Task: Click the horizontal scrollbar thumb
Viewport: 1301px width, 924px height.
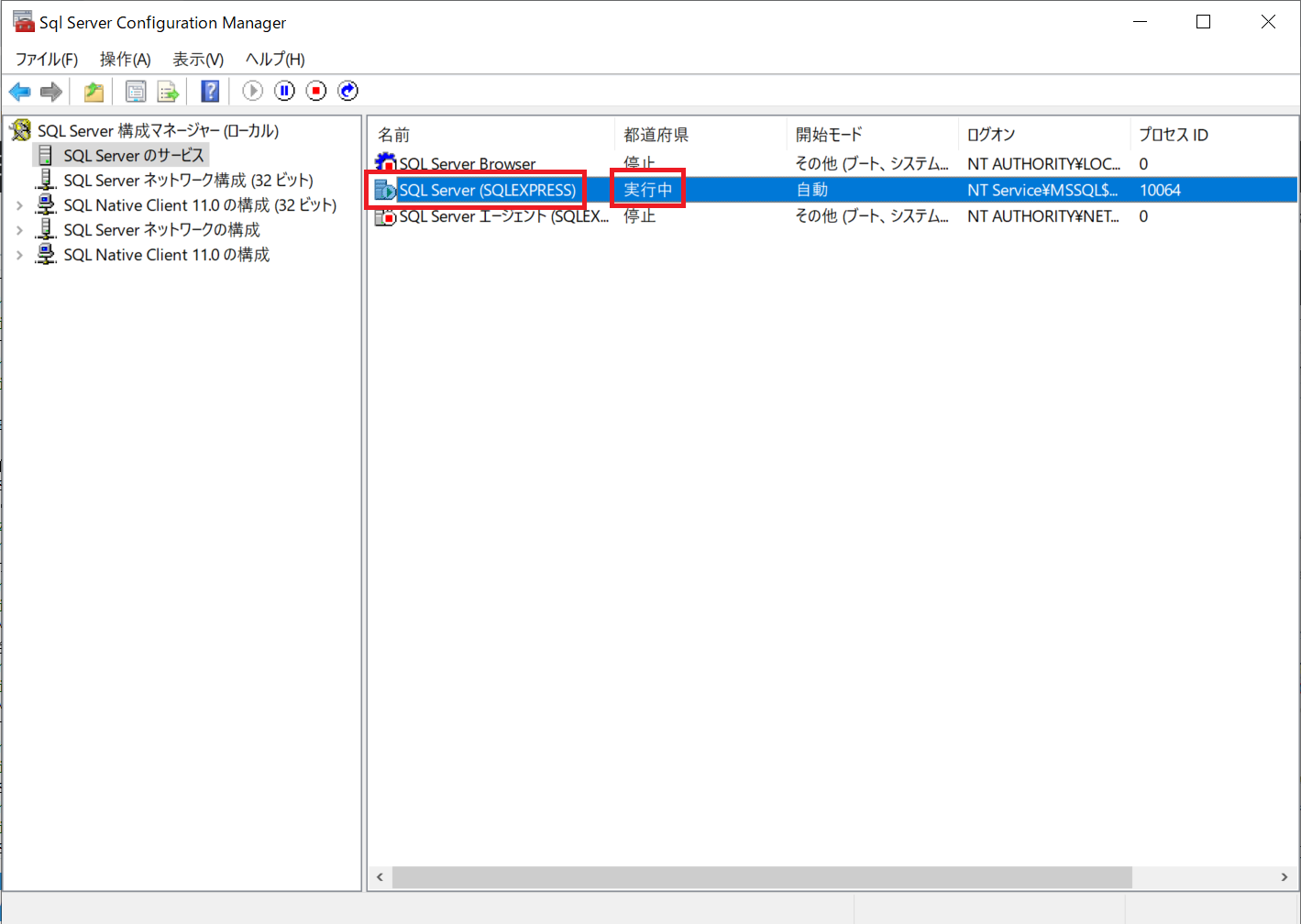Action: coord(762,877)
